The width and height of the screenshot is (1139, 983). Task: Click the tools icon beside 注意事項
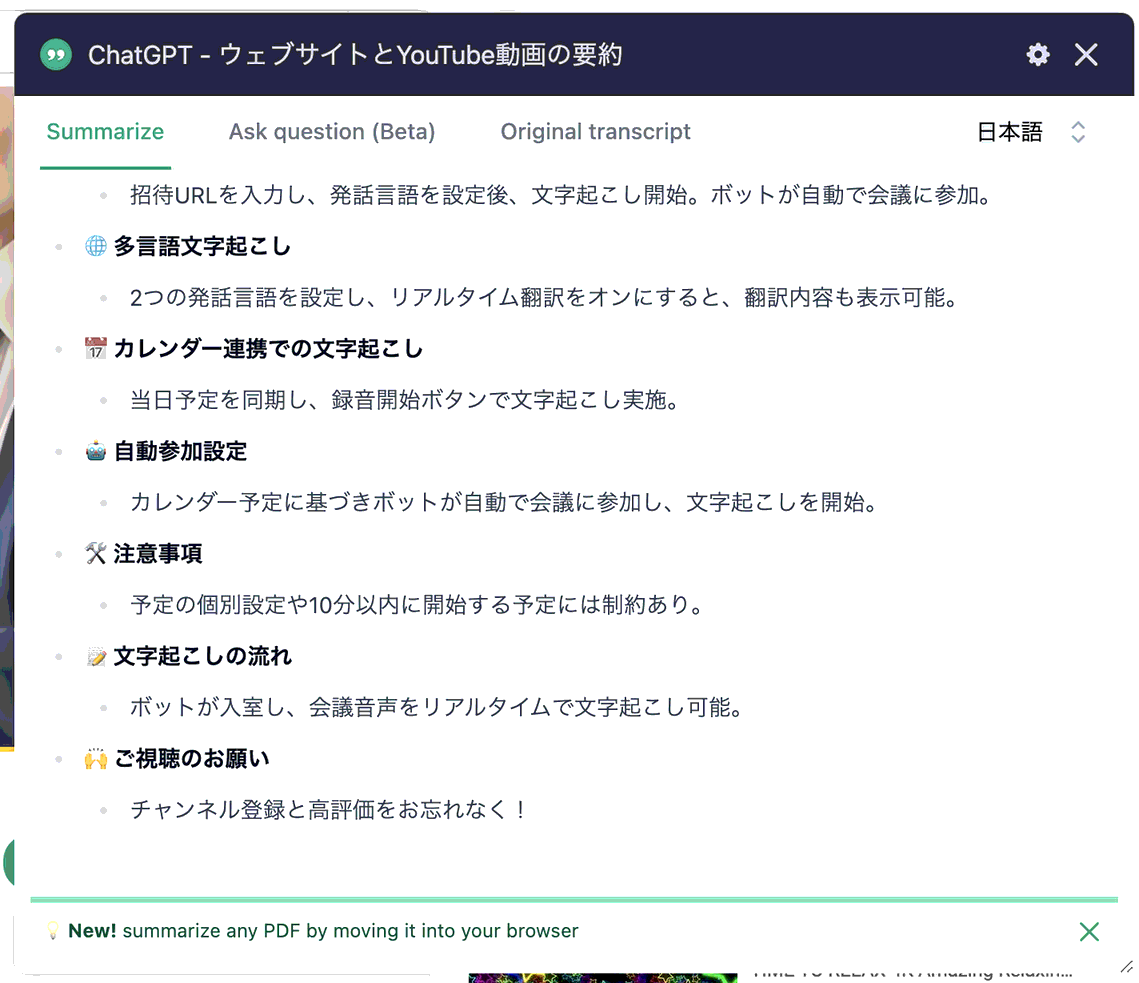pyautogui.click(x=96, y=553)
